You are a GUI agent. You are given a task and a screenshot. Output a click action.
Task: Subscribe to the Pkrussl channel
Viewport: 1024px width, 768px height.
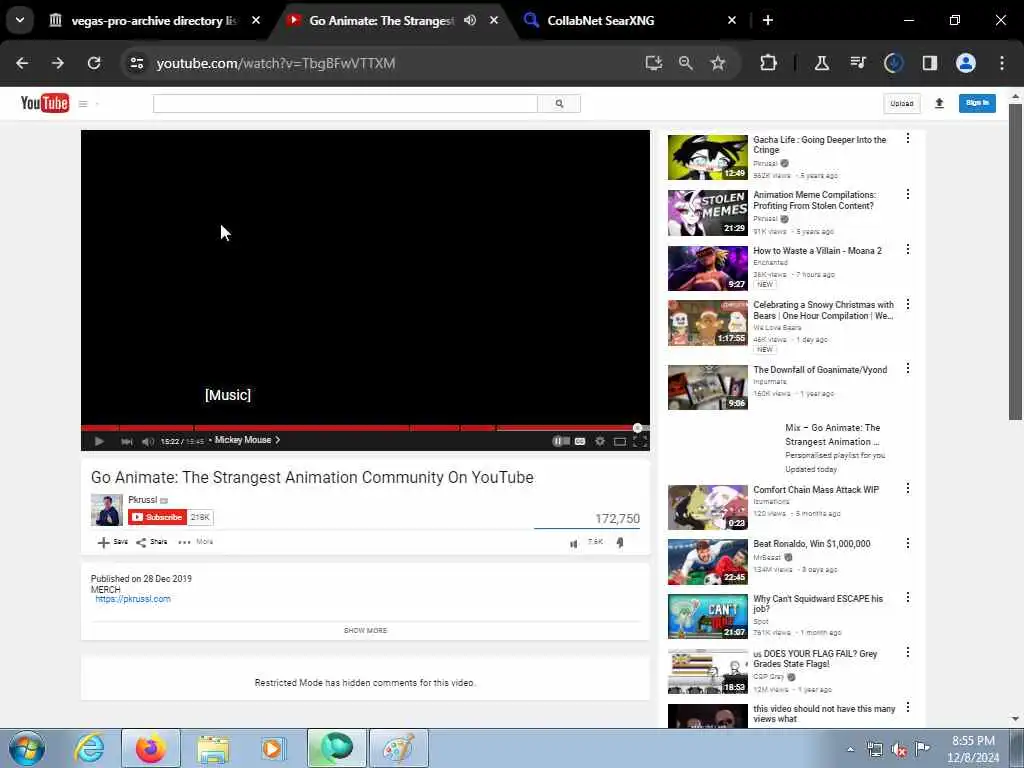pos(157,517)
